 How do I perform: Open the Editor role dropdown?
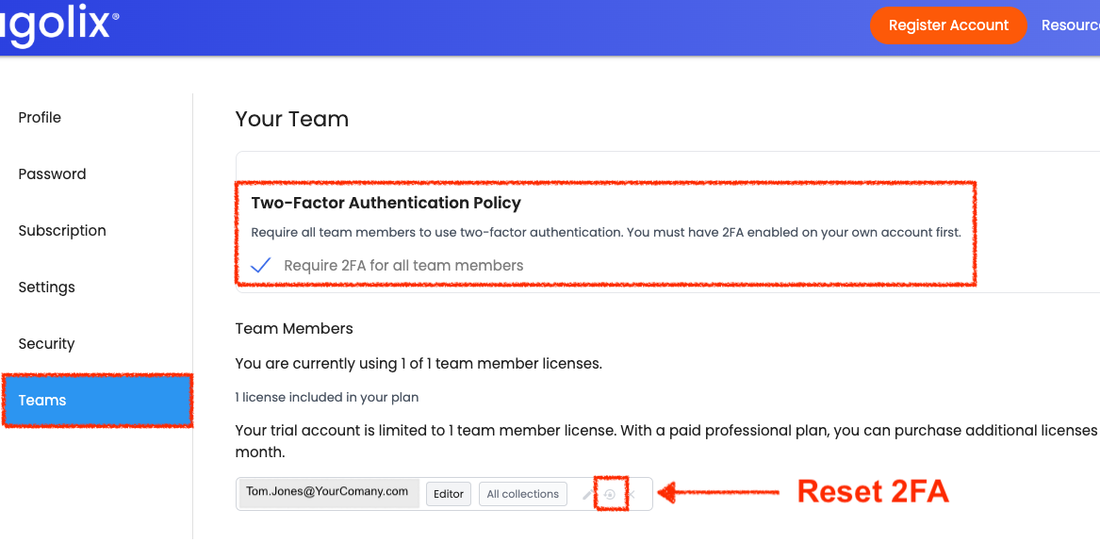pyautogui.click(x=448, y=494)
